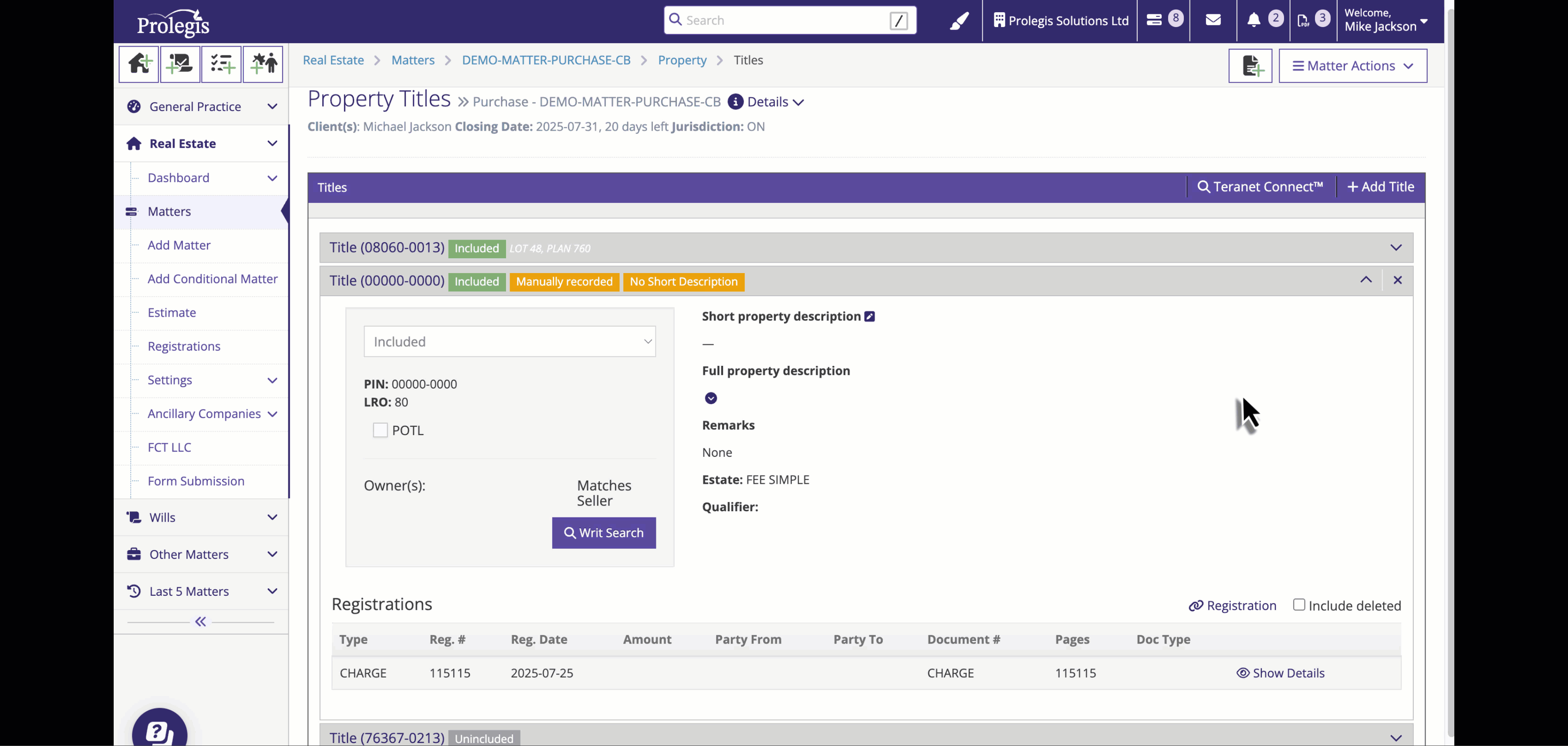
Task: Open the Matter Actions dropdown
Action: coord(1352,66)
